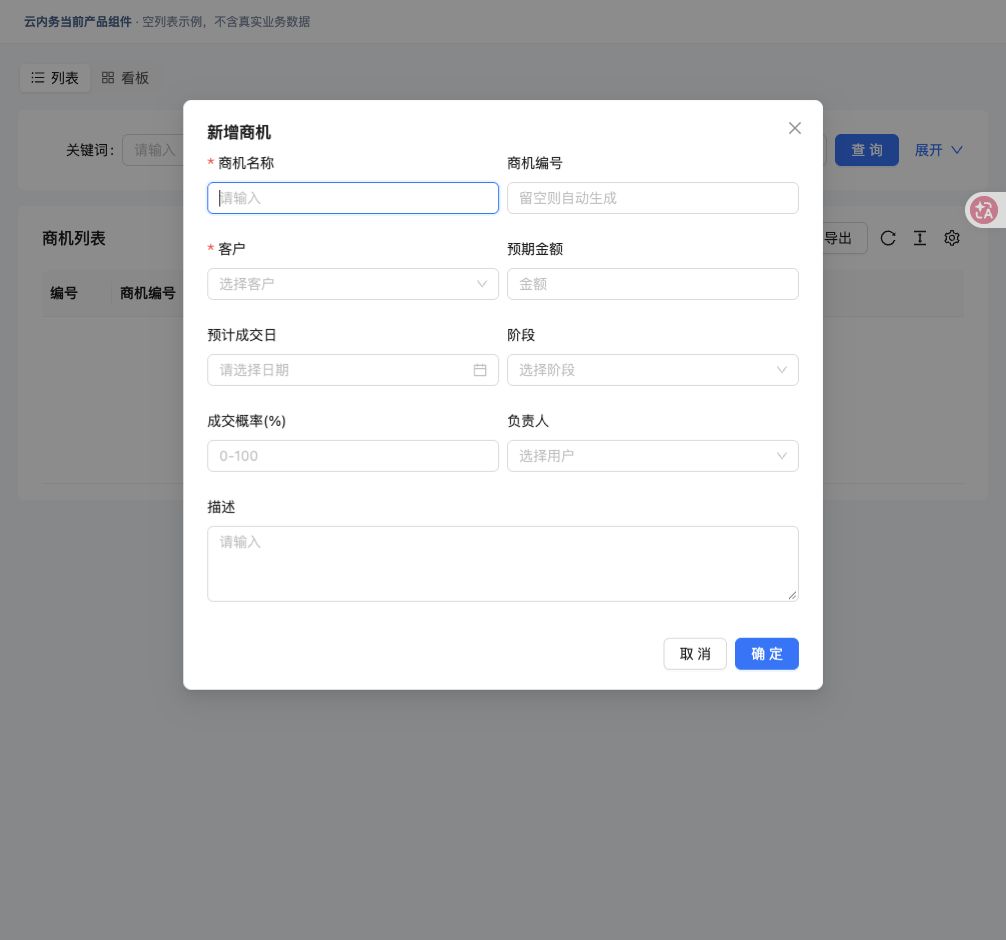Switch to 看板 view tab

pos(125,78)
